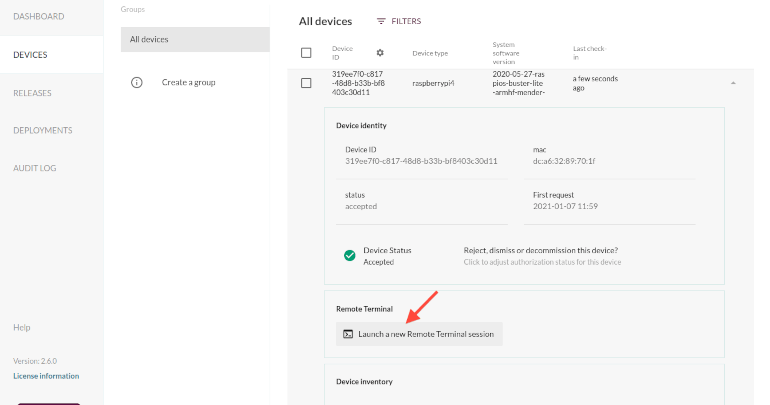770x405 pixels.
Task: Click the green Accepted status checkmark icon
Action: click(350, 255)
